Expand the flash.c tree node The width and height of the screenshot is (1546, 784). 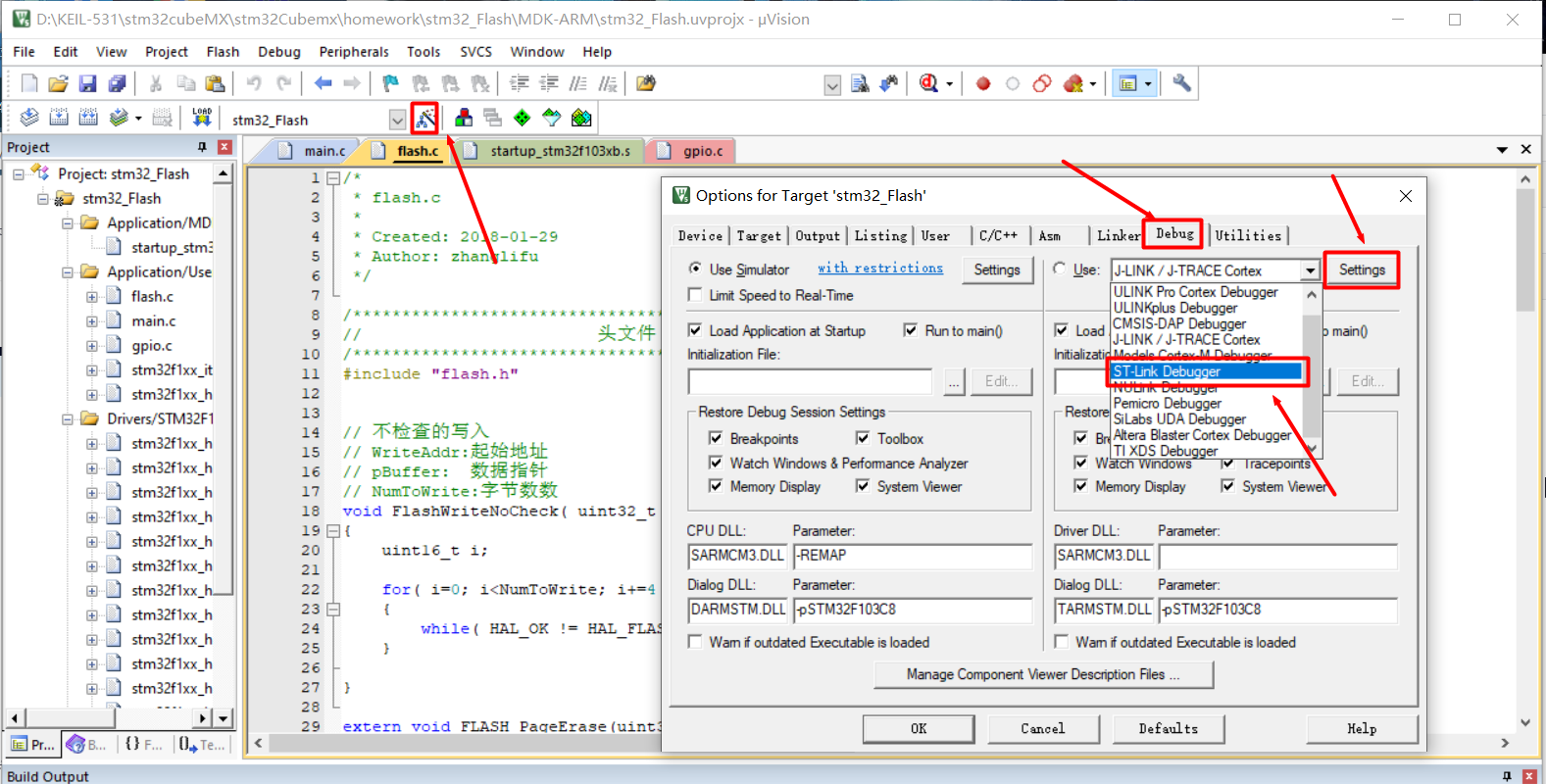pos(92,297)
